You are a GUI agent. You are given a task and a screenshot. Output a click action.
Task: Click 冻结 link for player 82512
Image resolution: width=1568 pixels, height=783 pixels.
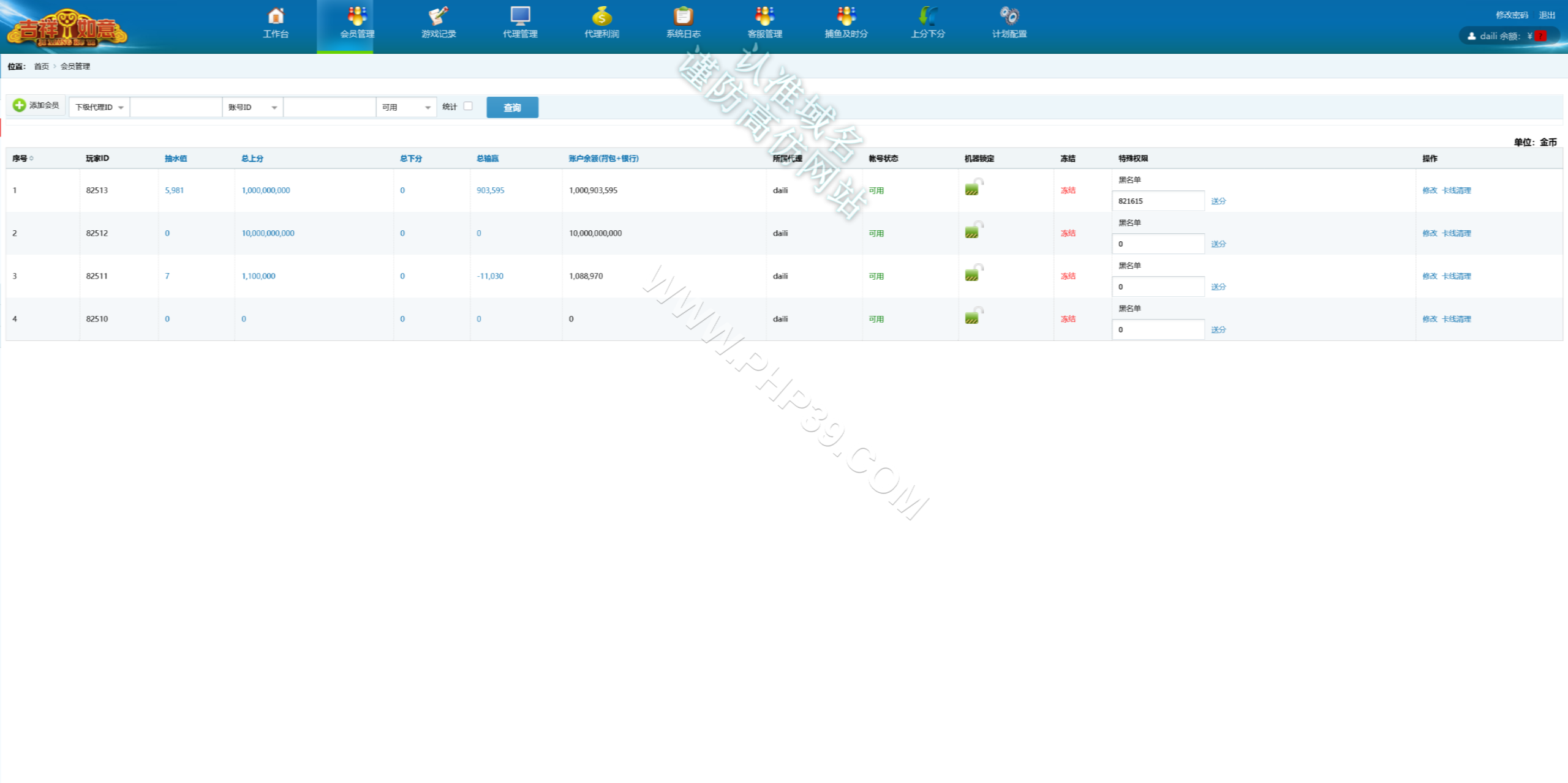click(1068, 233)
